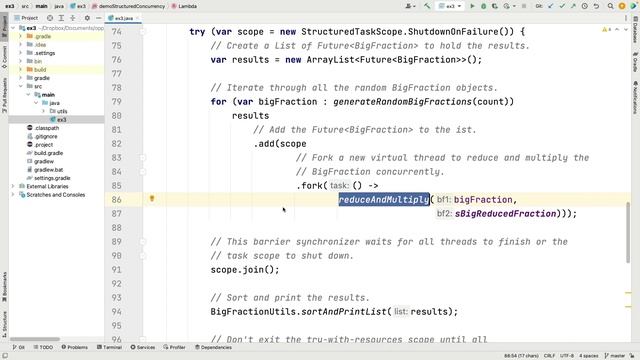The image size is (640, 360).
Task: Expand Scratches and Consoles node
Action: (x=13, y=195)
